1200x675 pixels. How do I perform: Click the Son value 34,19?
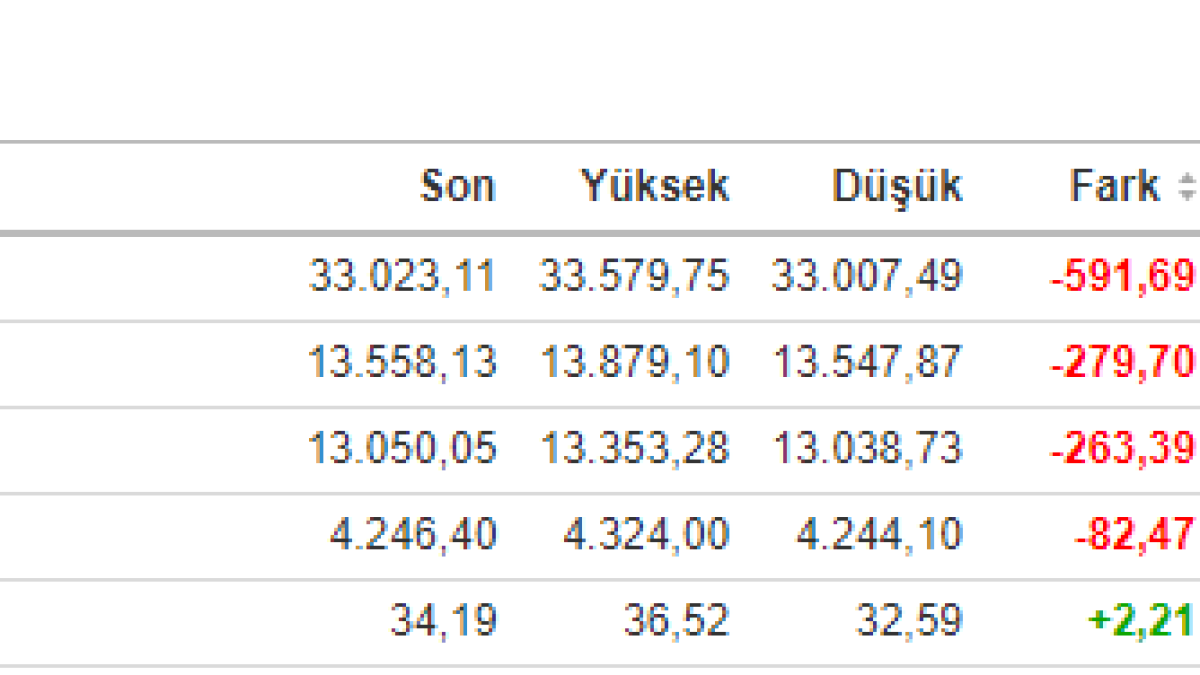tap(443, 622)
